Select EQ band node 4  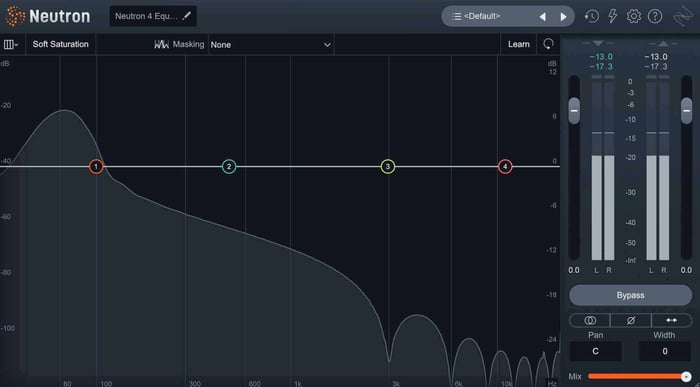pos(505,166)
